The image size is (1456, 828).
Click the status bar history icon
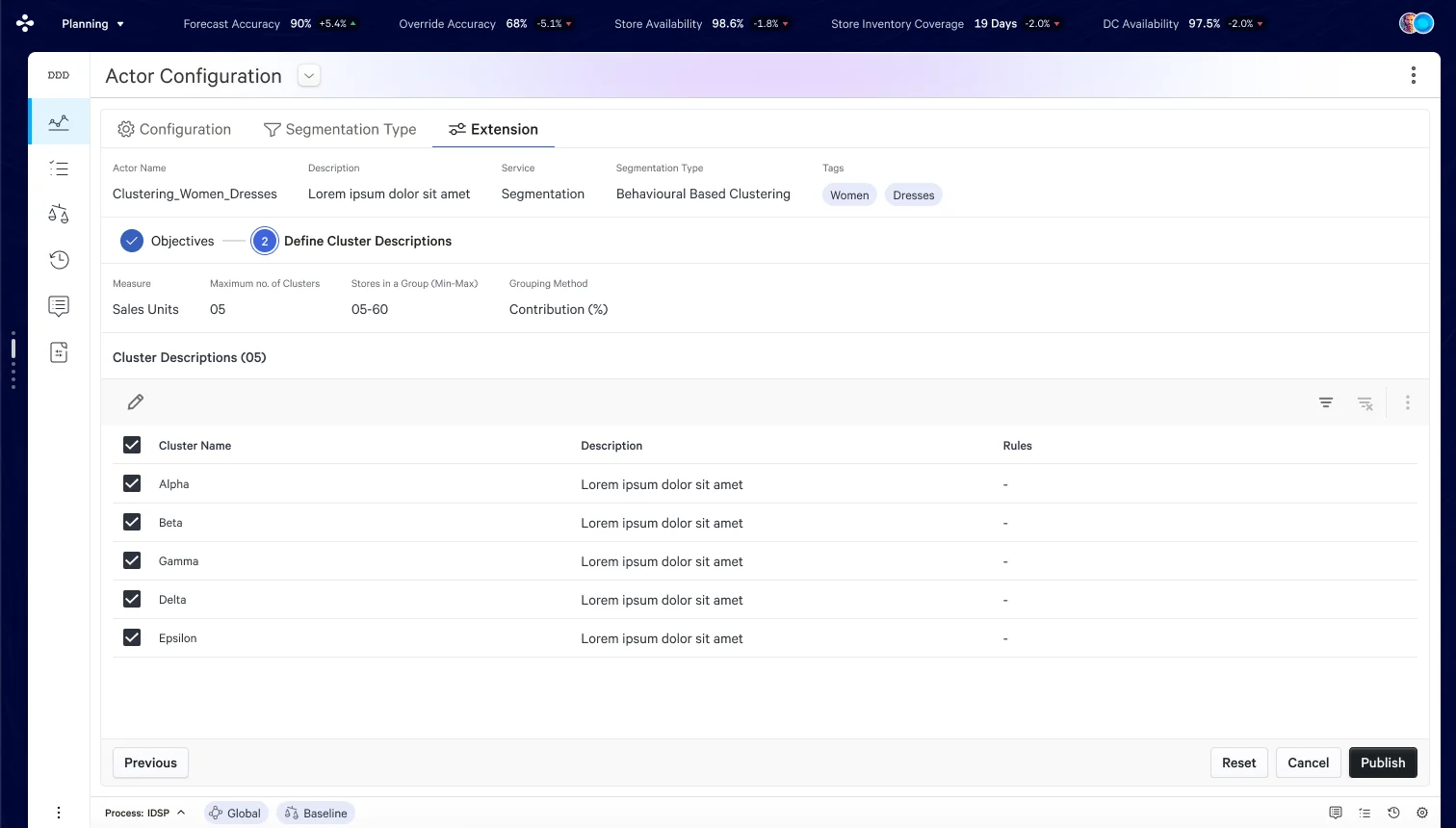pos(1393,813)
